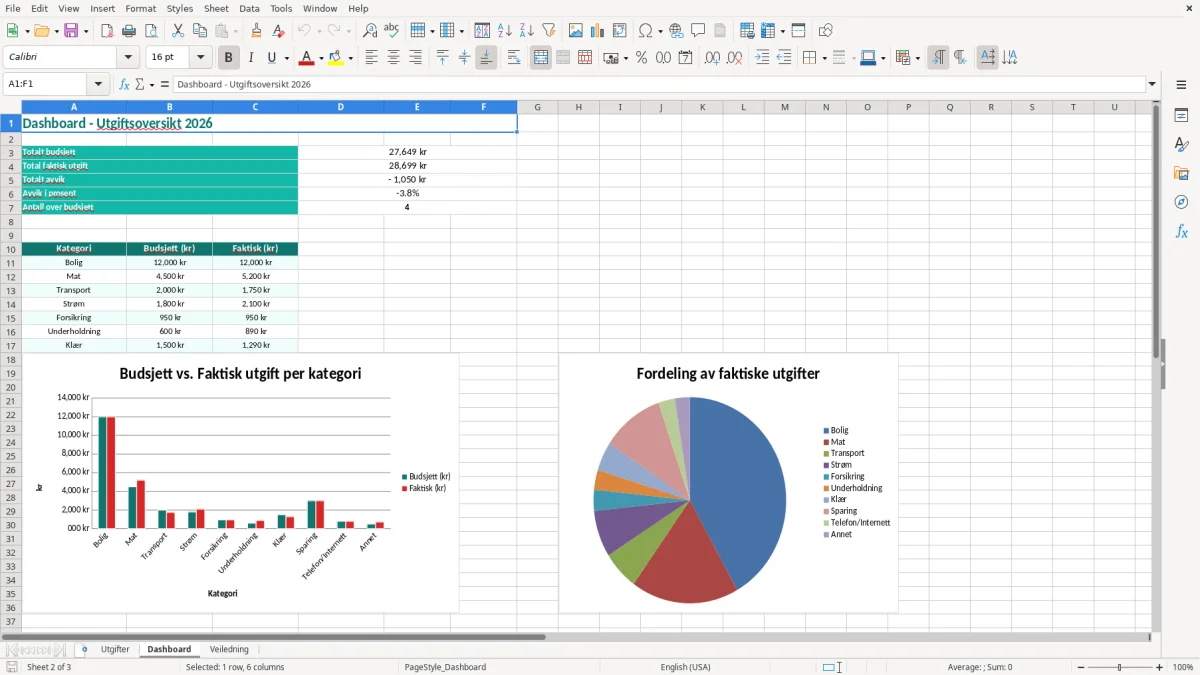
Task: Open Borders dropdown arrow
Action: 824,58
